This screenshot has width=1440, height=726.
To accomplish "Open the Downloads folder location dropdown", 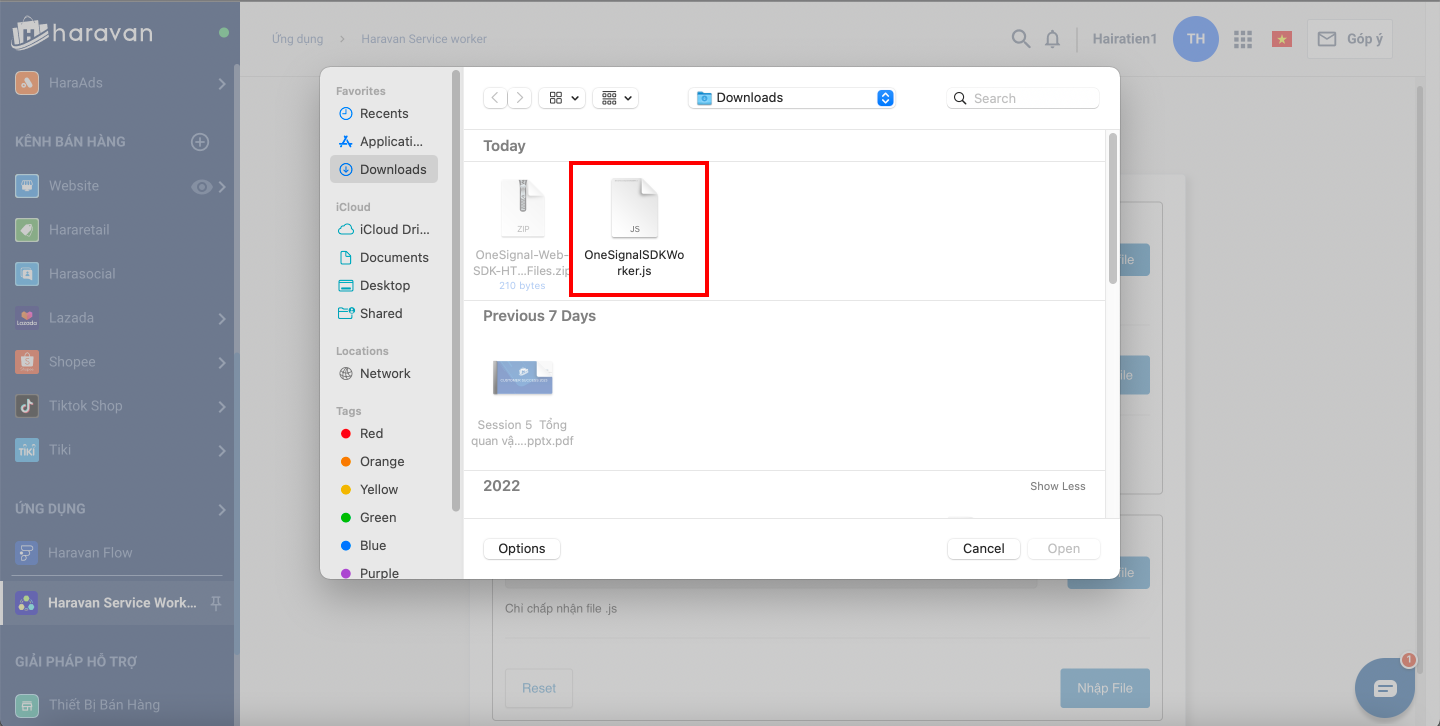I will coord(792,98).
